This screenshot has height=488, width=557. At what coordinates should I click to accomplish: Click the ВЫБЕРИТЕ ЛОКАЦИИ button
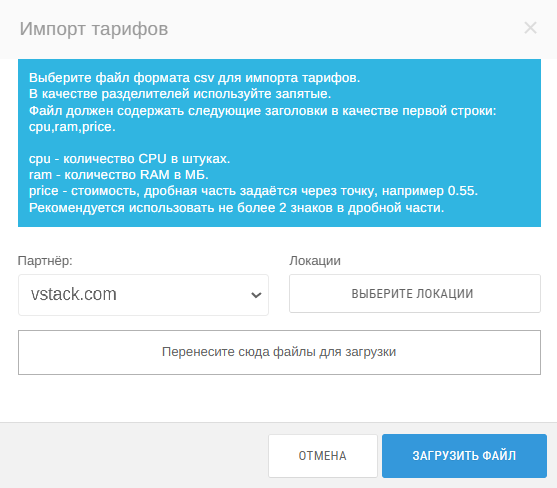(x=415, y=294)
